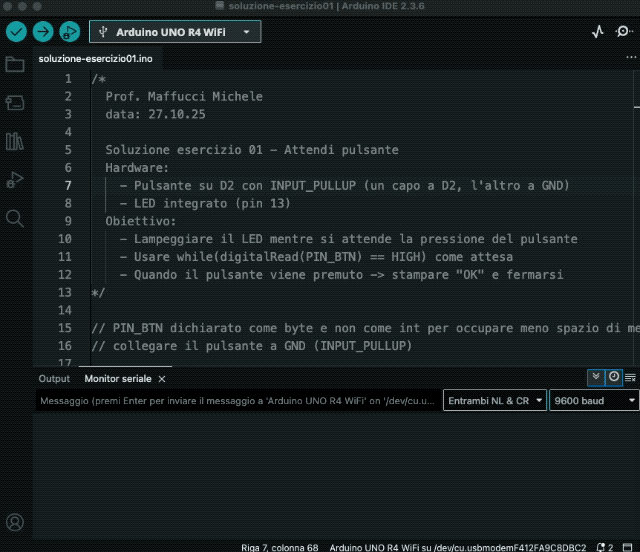Expand the Entrambi NL & CR dropdown

[495, 401]
